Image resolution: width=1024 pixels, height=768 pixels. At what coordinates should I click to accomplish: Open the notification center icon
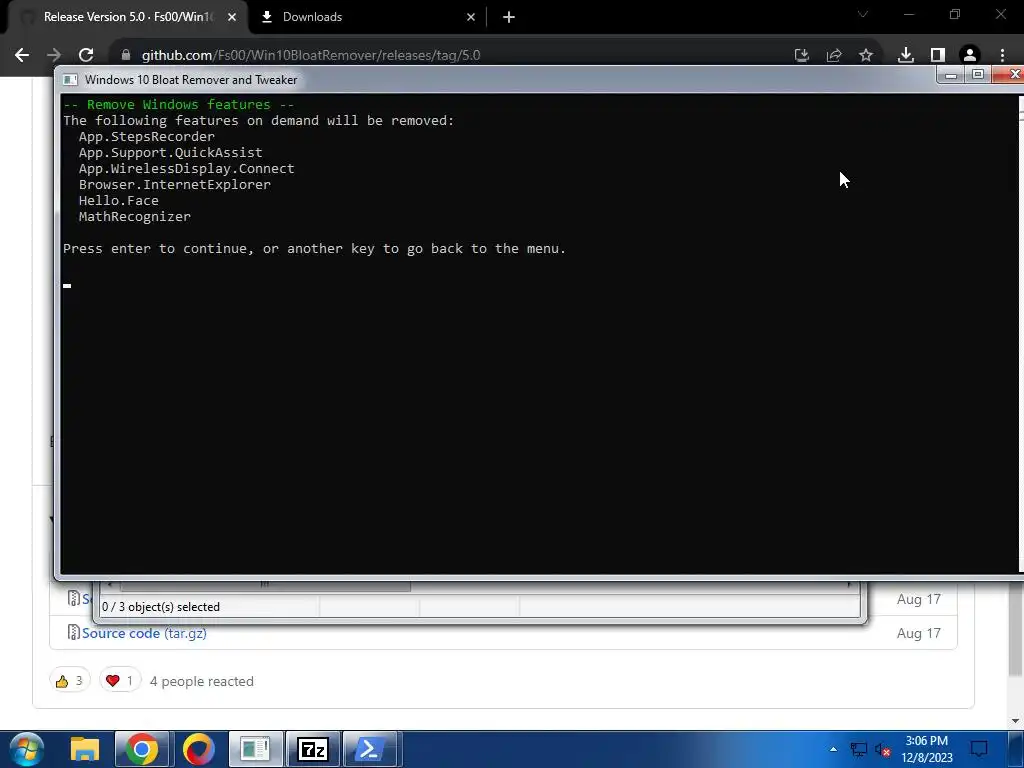pyautogui.click(x=979, y=749)
